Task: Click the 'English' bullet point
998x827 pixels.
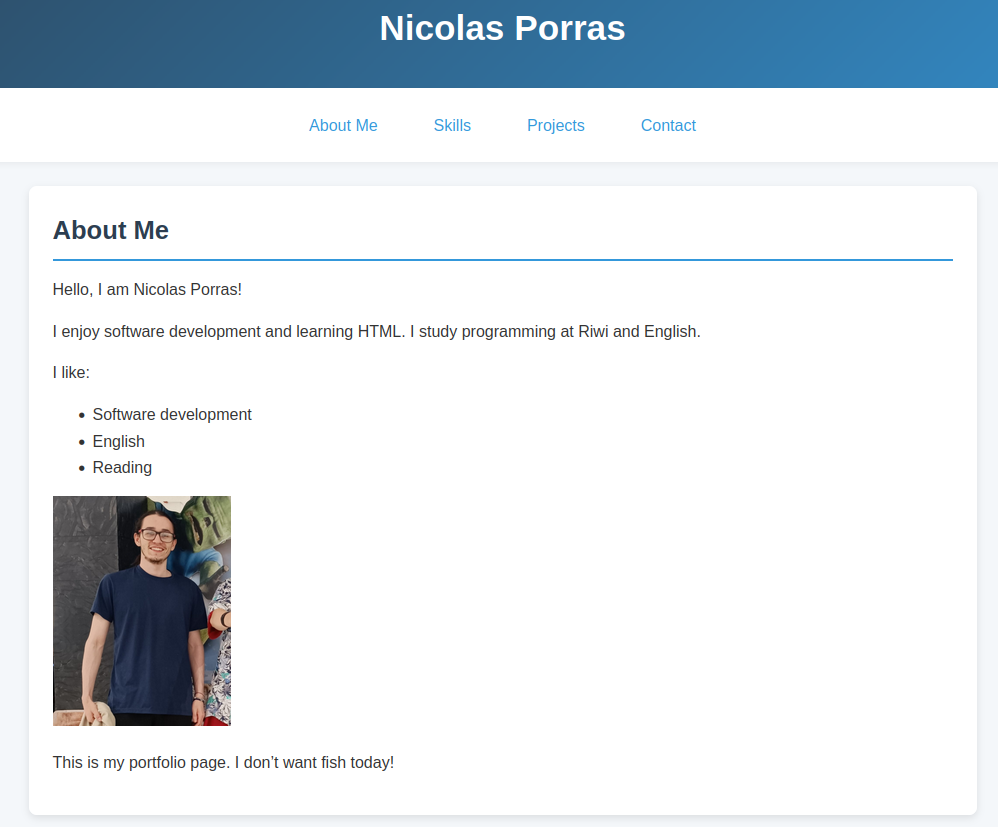Action: click(x=118, y=441)
